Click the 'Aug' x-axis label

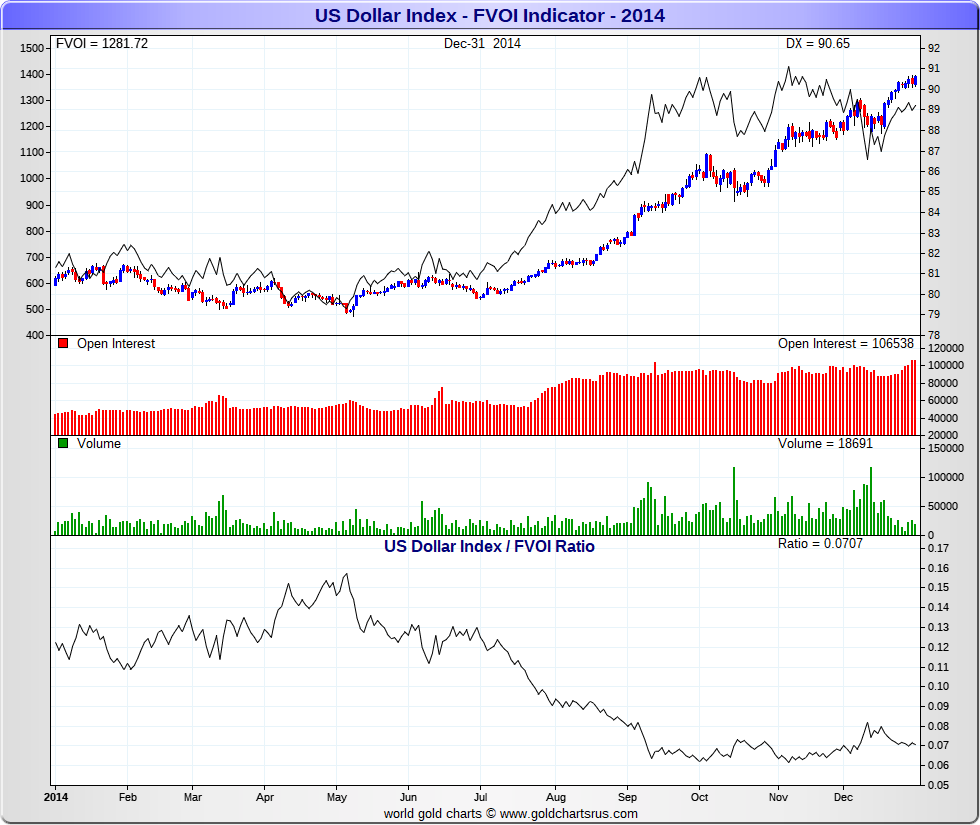pos(556,798)
